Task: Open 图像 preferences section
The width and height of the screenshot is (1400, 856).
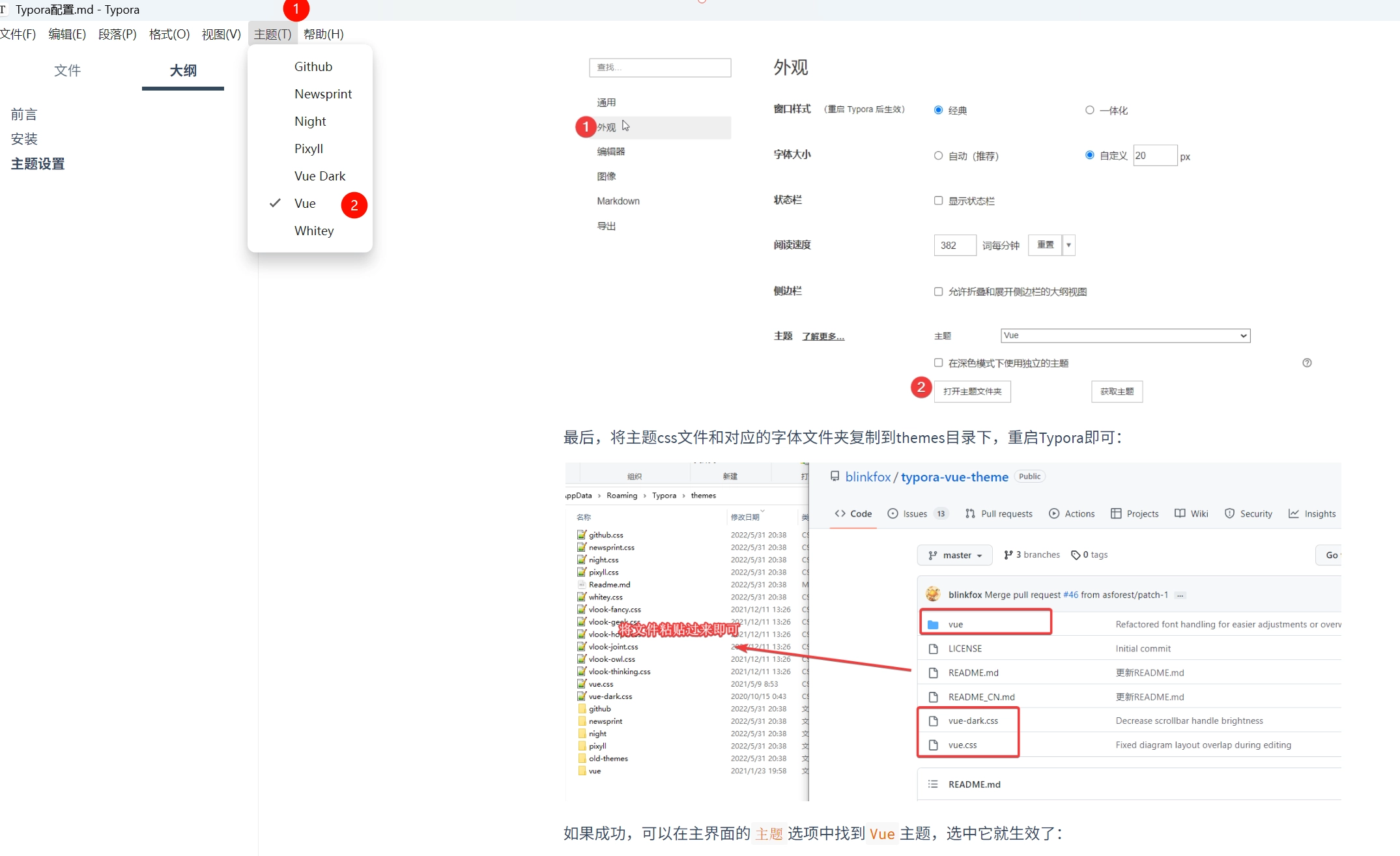Action: pyautogui.click(x=607, y=176)
